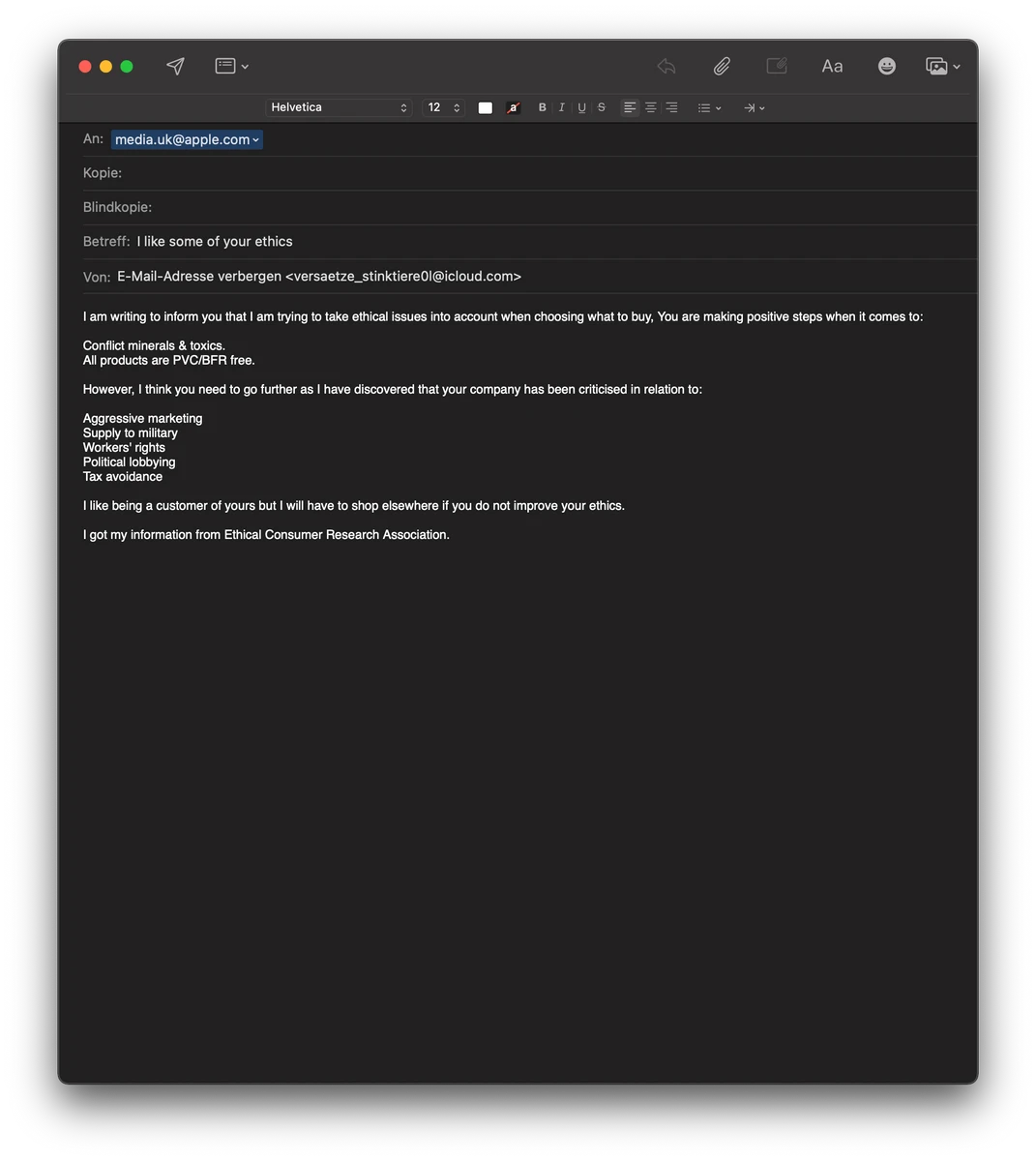Image resolution: width=1036 pixels, height=1161 pixels.
Task: Toggle strikethrough formatting
Action: [x=602, y=107]
